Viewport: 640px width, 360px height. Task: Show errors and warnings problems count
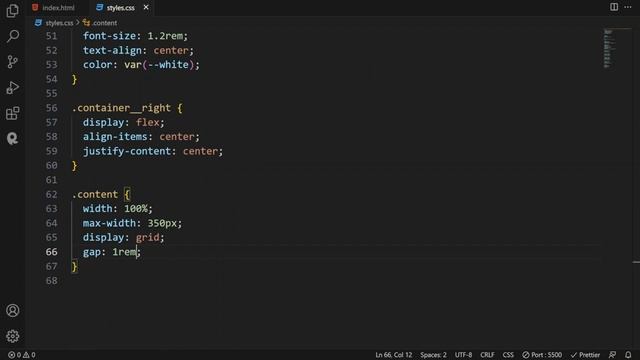[22, 355]
